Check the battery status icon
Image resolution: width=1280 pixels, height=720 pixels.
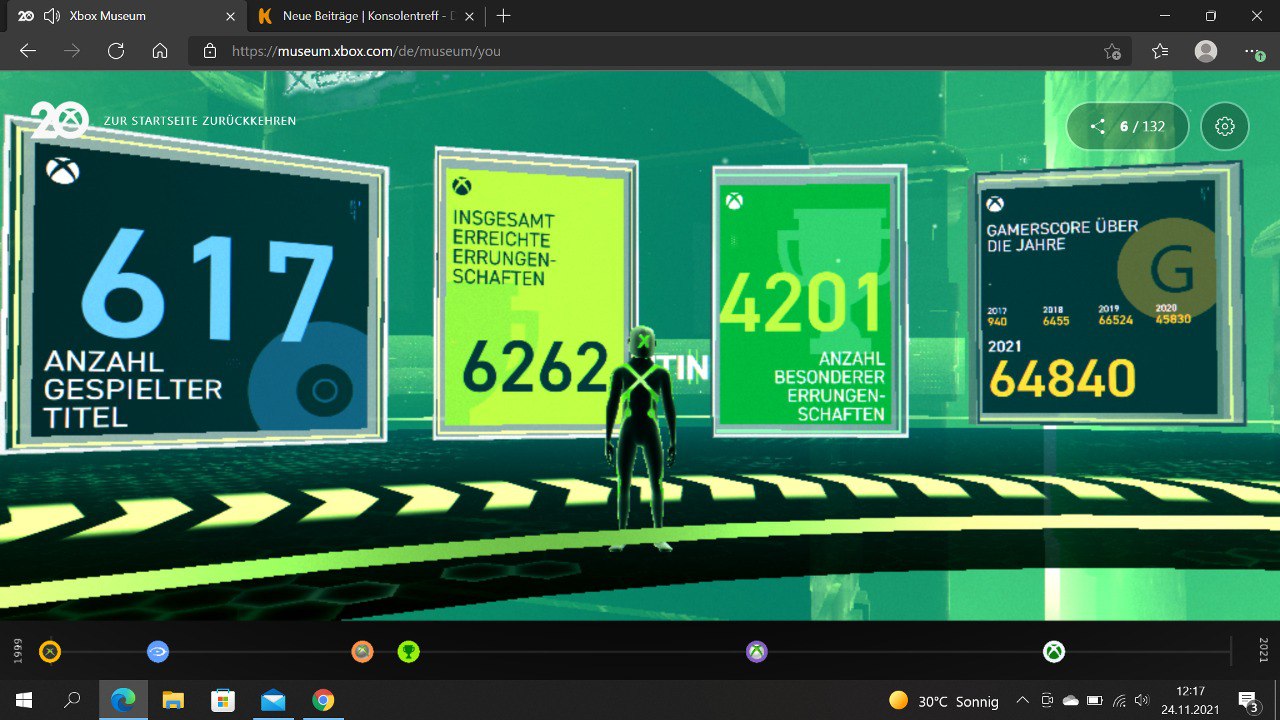pos(1095,701)
